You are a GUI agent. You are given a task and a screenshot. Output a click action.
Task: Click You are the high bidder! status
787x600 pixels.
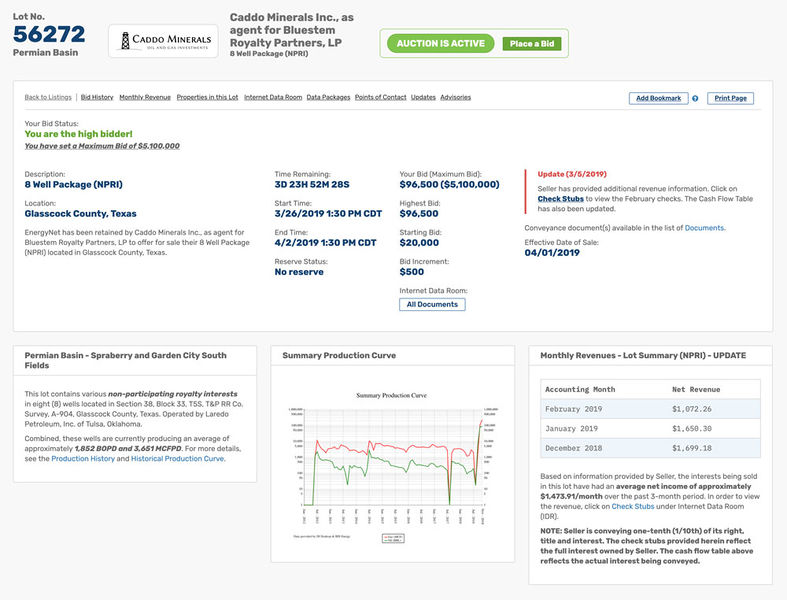pyautogui.click(x=78, y=134)
